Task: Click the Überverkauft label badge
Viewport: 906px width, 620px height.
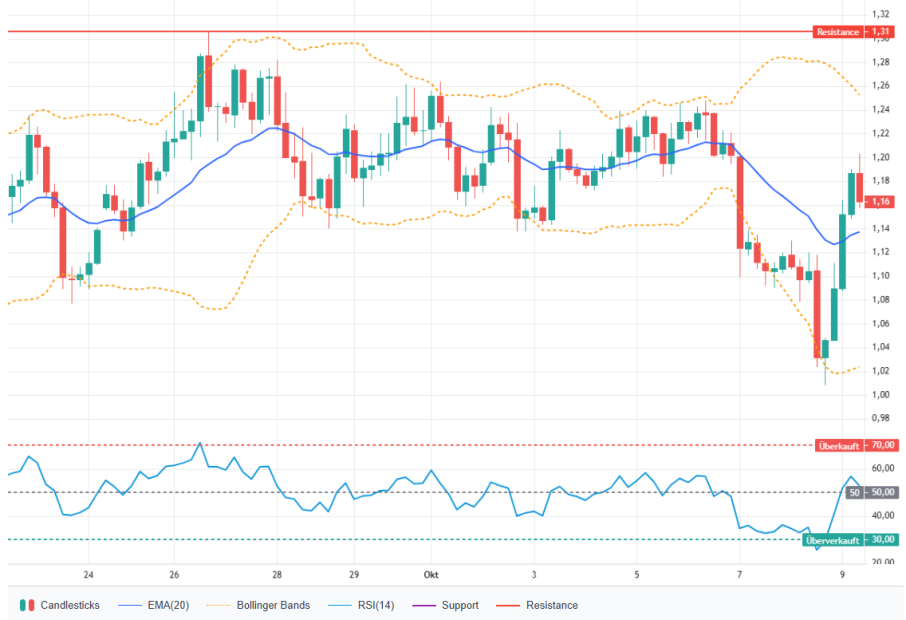Action: (833, 540)
